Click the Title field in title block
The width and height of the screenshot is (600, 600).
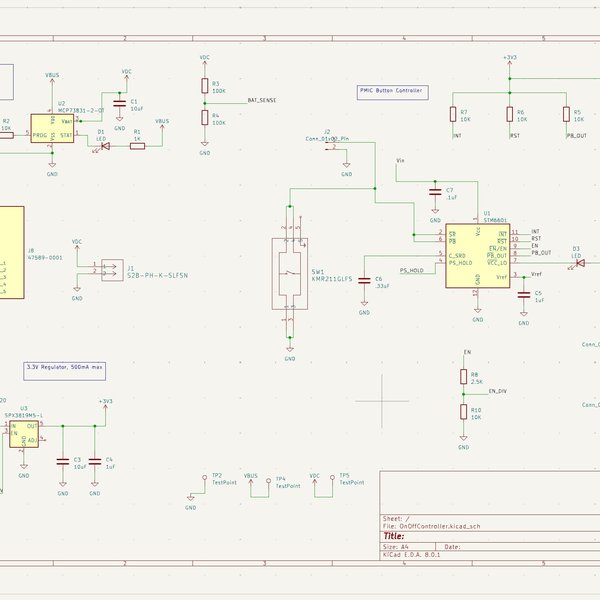pyautogui.click(x=394, y=536)
